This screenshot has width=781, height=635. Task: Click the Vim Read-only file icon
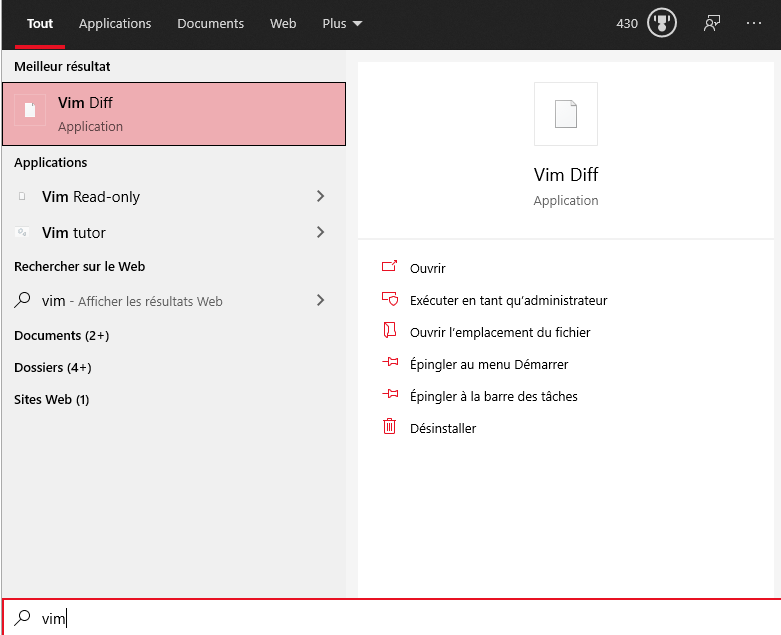22,196
